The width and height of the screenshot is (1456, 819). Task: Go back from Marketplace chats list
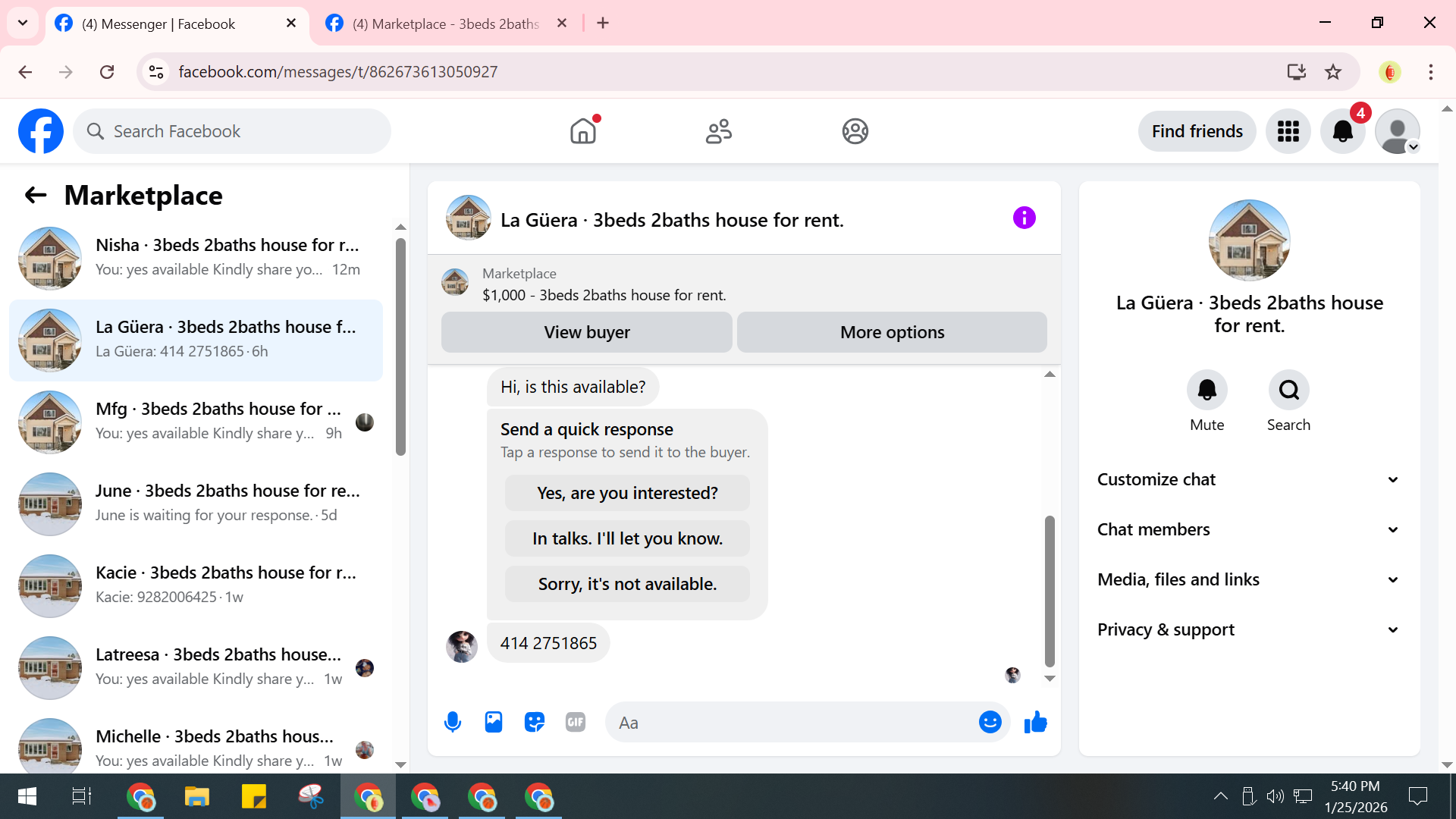point(36,196)
